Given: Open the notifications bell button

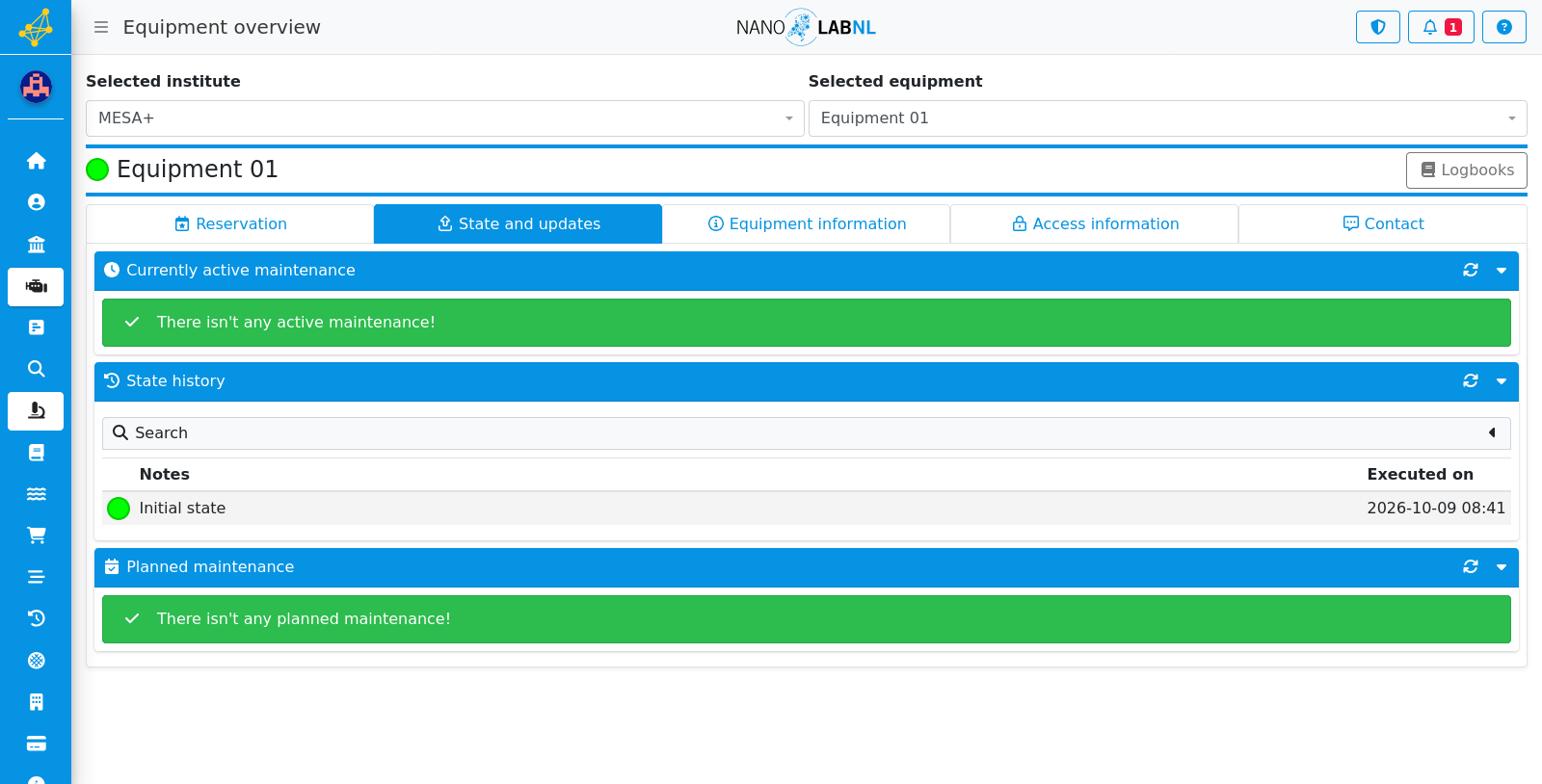Looking at the screenshot, I should click(x=1441, y=27).
